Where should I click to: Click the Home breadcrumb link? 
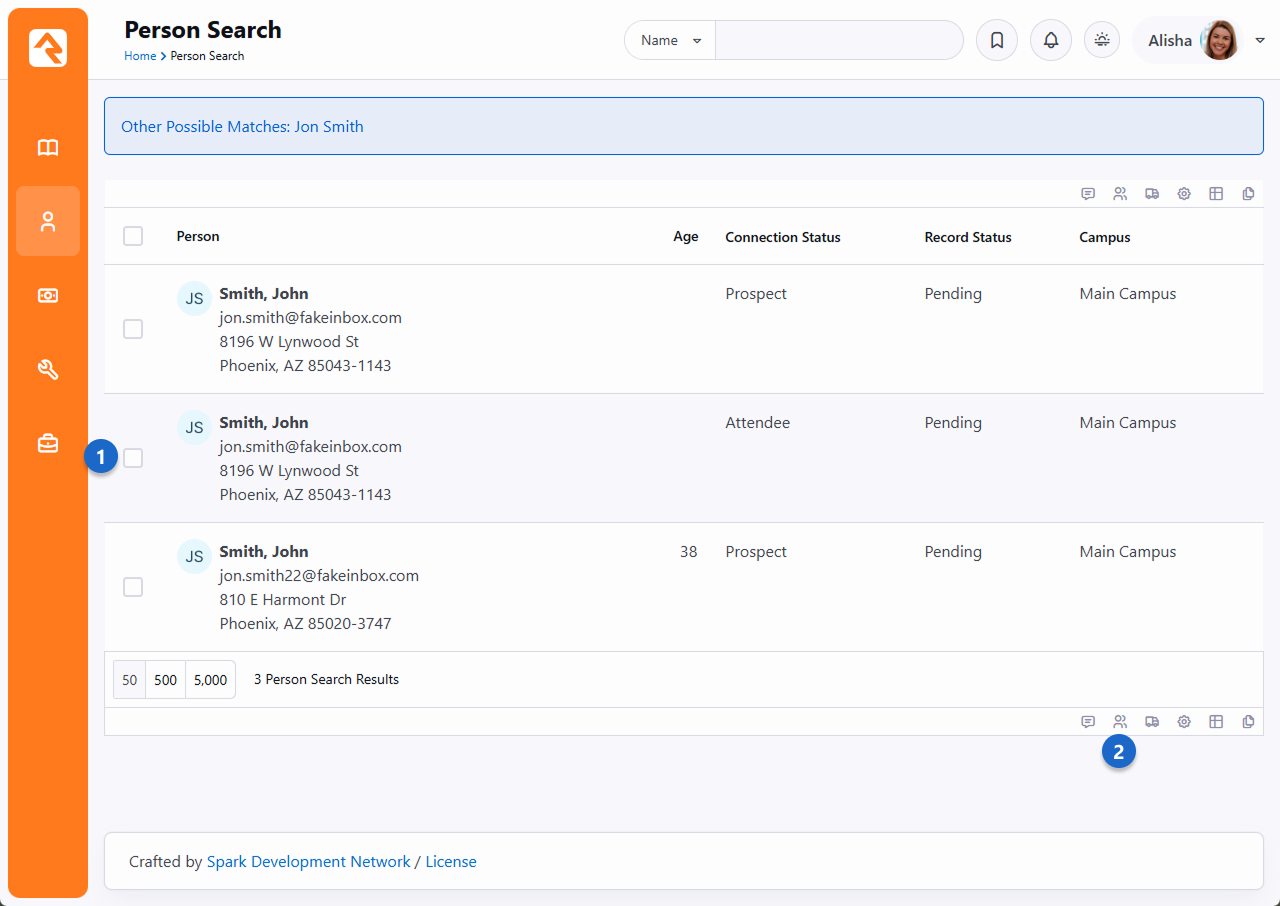pos(140,56)
